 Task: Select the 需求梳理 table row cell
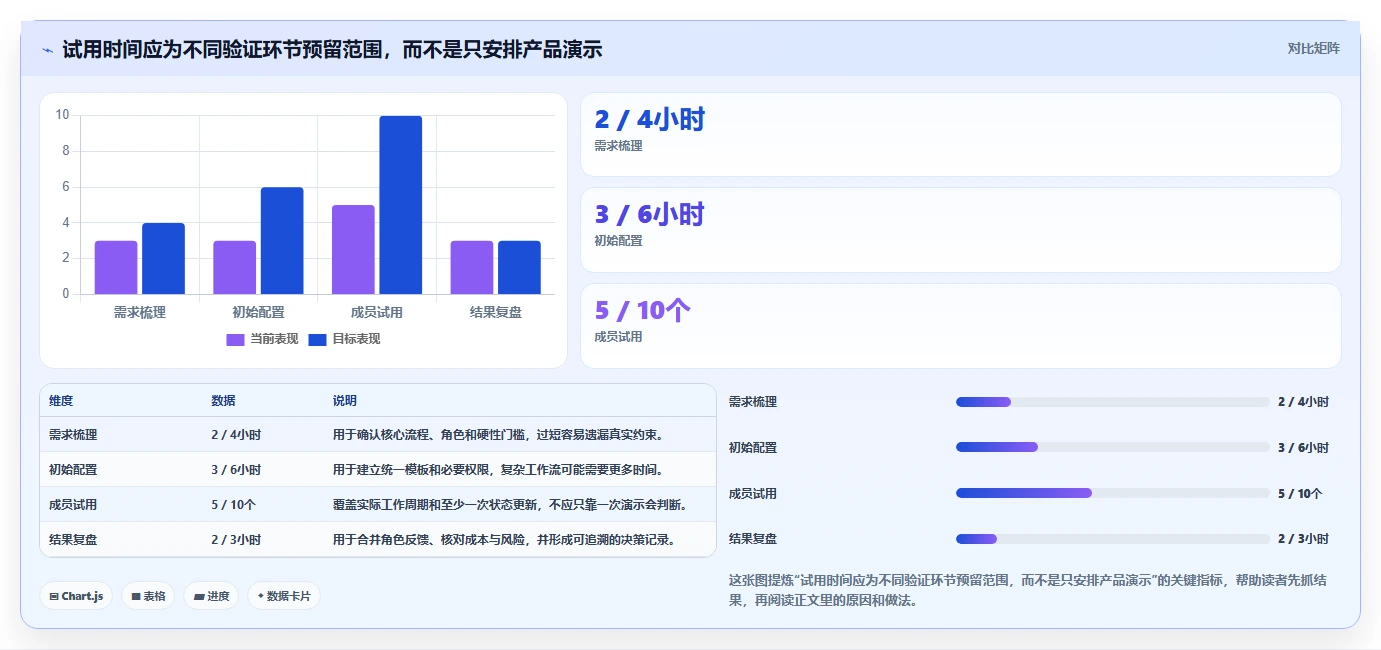tap(73, 435)
